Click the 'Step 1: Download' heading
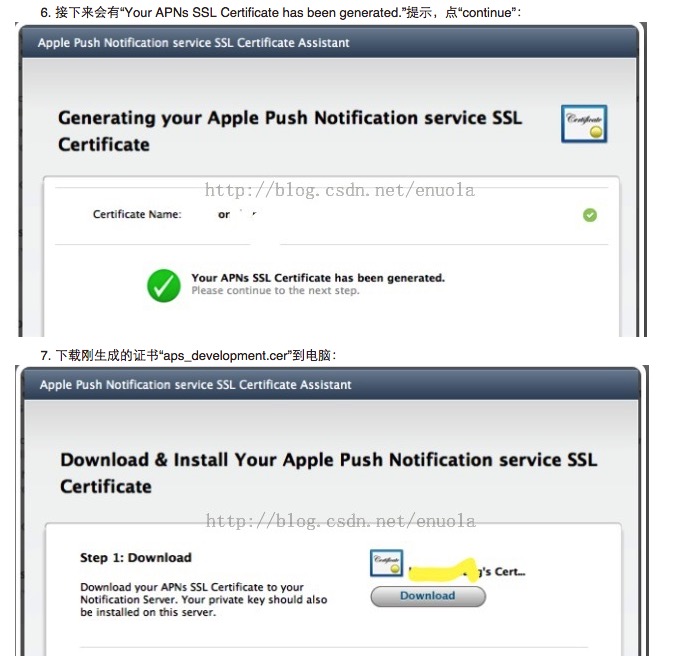The width and height of the screenshot is (685, 665). click(x=136, y=558)
